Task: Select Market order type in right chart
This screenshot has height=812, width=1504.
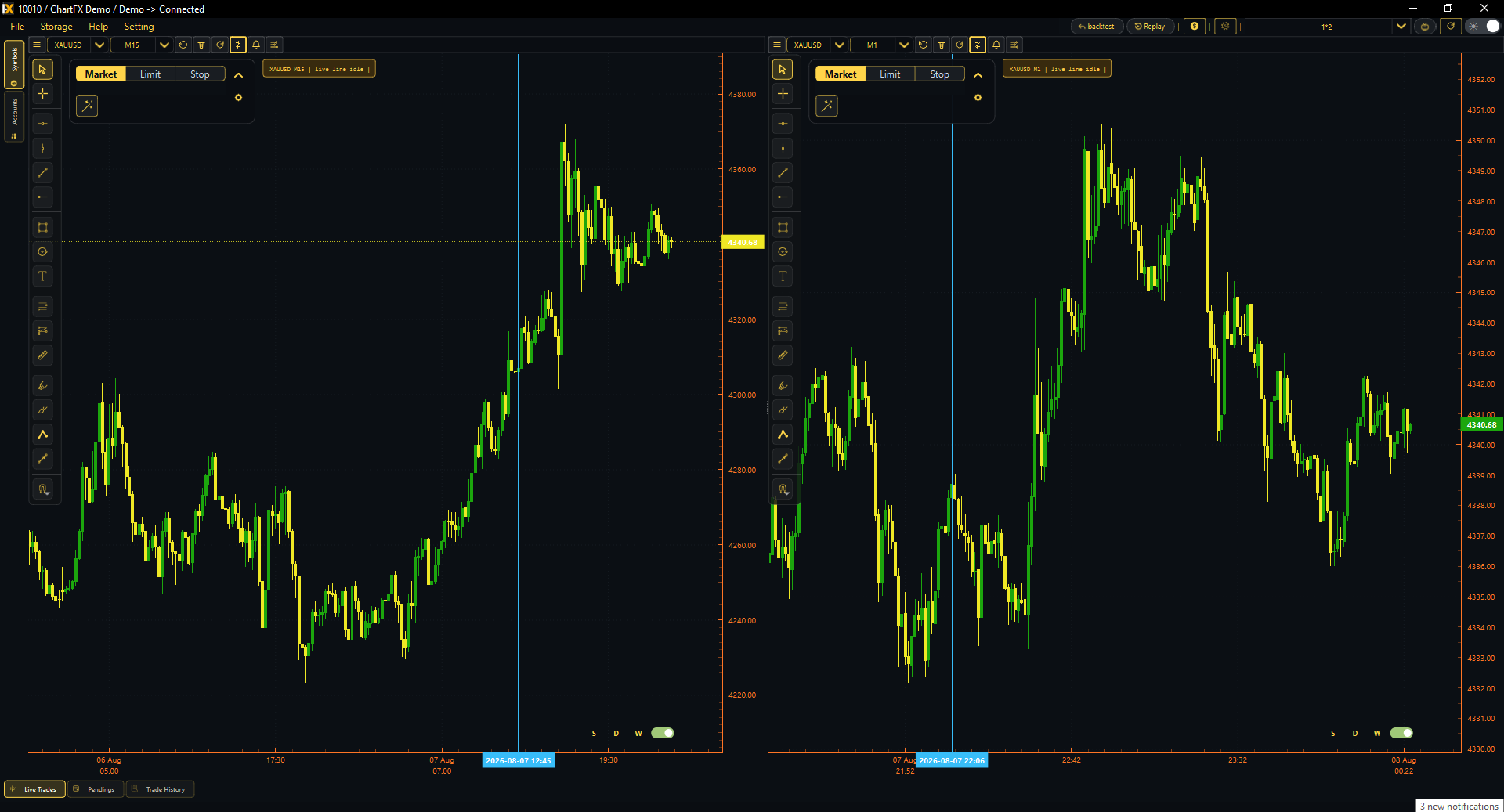Action: coord(841,74)
